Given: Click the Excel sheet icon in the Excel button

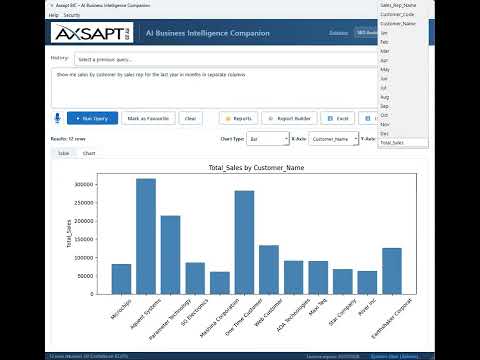Looking at the screenshot, I should (x=330, y=118).
